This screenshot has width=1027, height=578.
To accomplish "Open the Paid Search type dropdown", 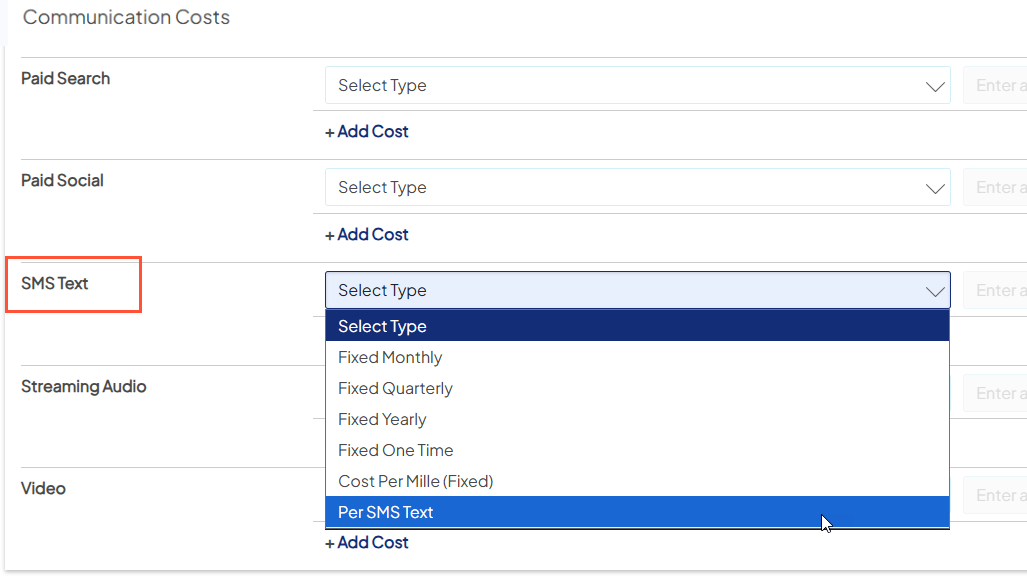I will pos(637,85).
